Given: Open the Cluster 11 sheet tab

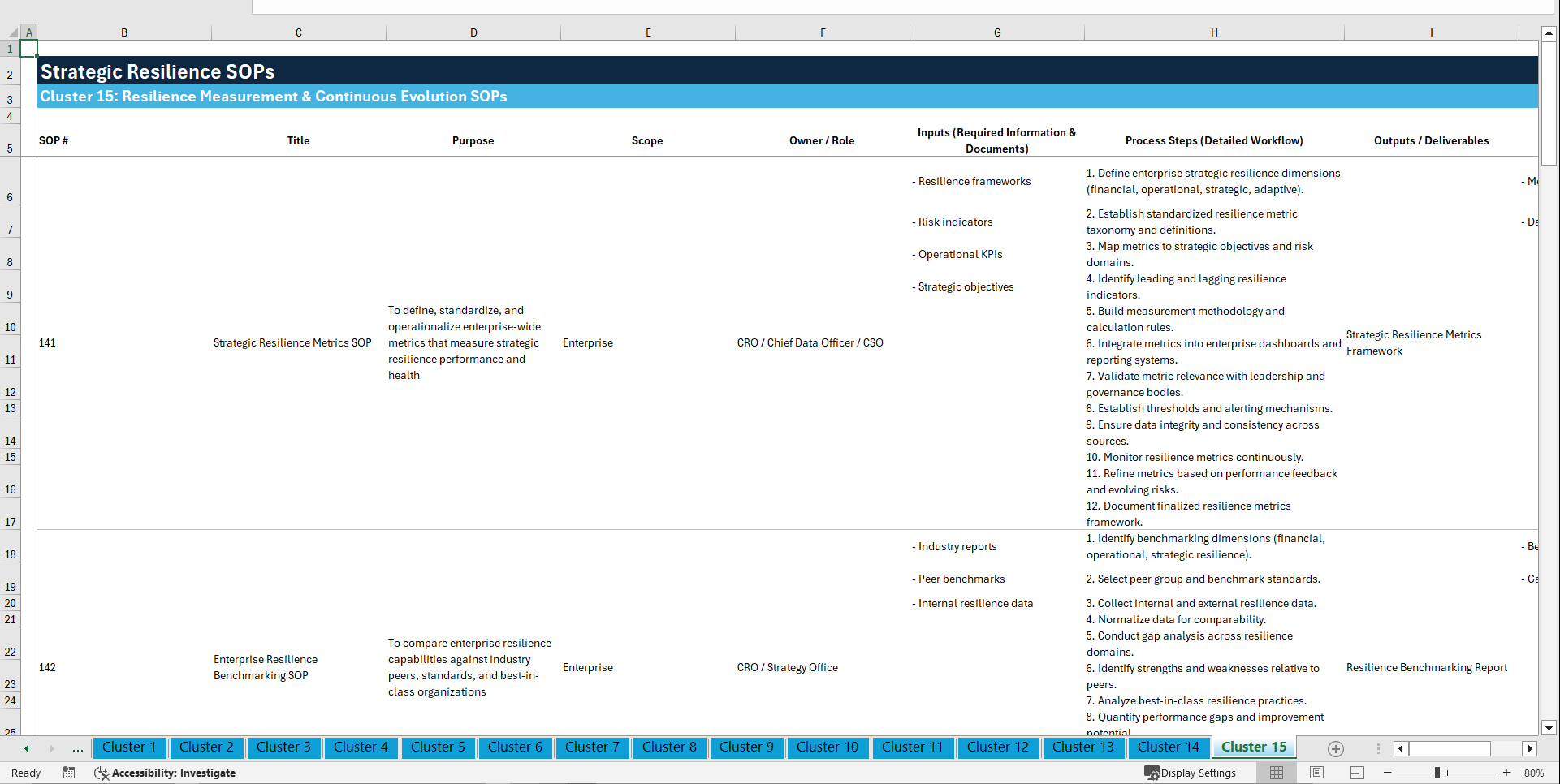Looking at the screenshot, I should point(913,747).
